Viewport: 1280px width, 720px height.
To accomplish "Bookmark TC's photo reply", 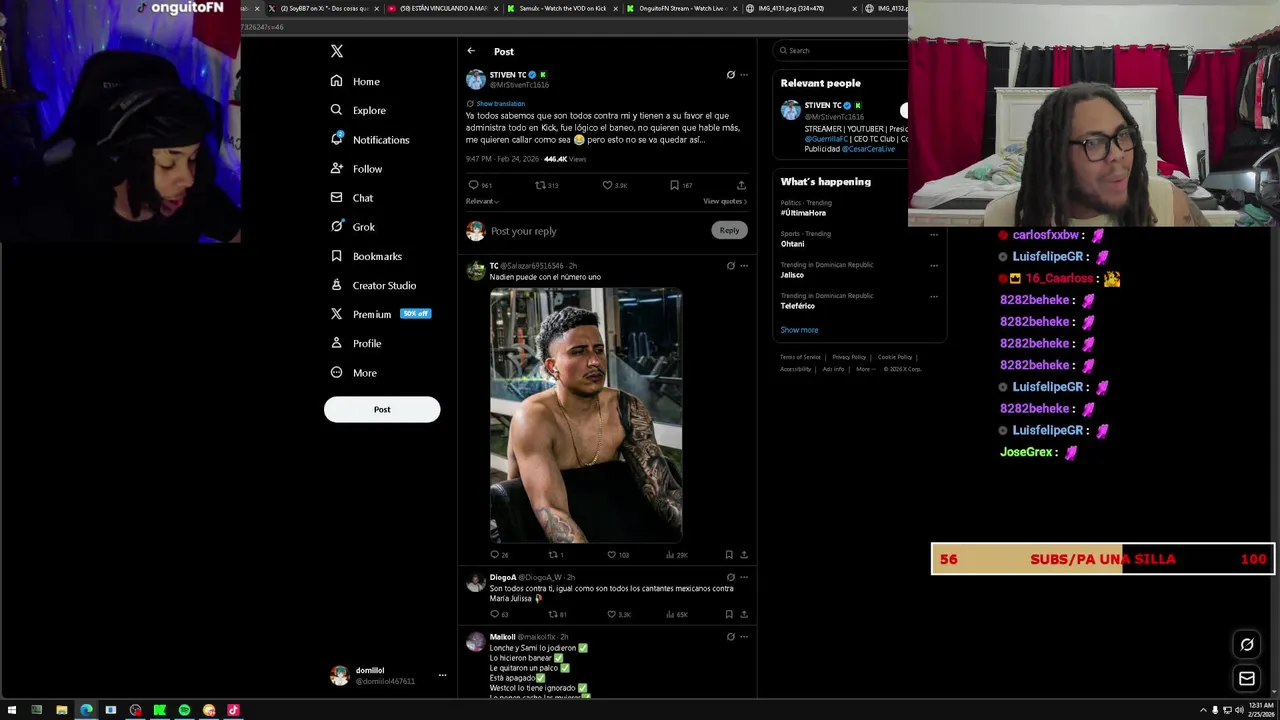I will [729, 555].
